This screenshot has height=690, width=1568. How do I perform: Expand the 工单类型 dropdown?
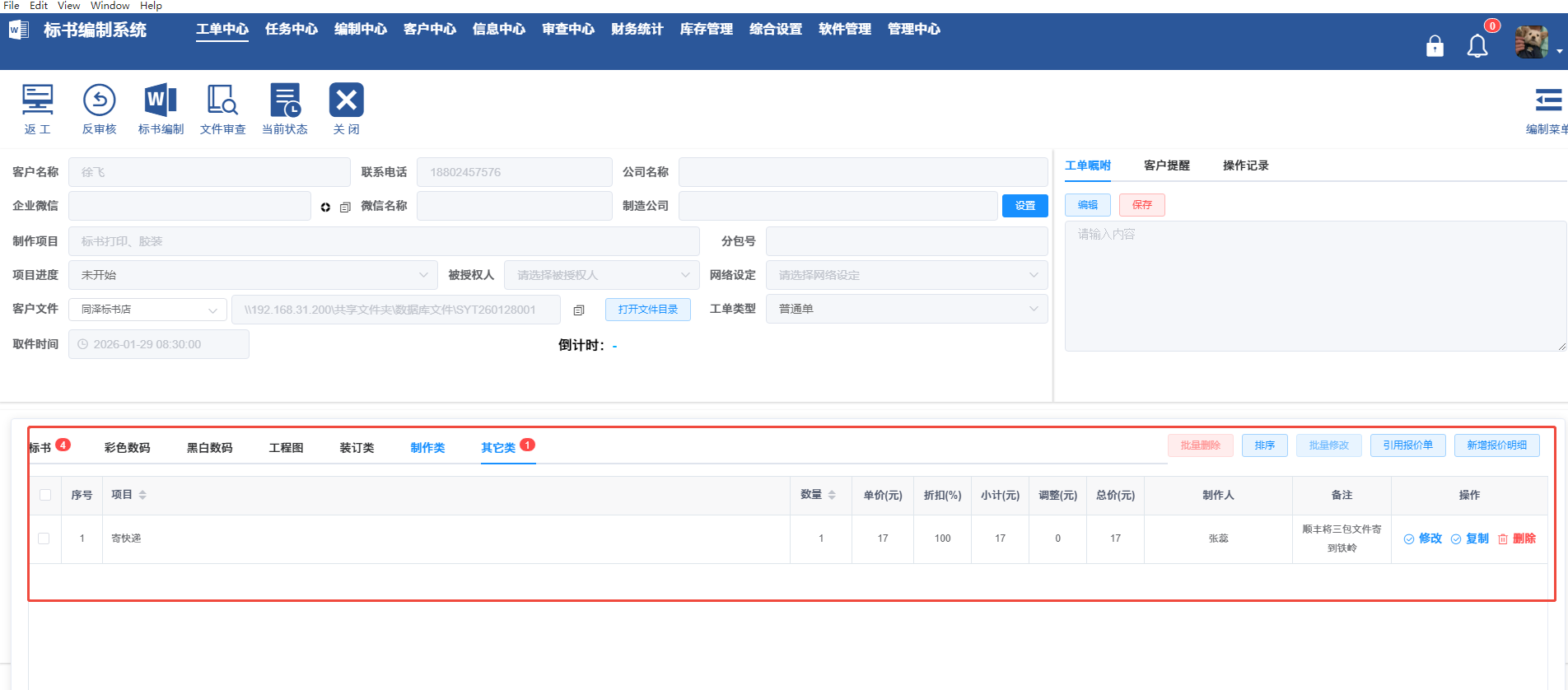(907, 309)
